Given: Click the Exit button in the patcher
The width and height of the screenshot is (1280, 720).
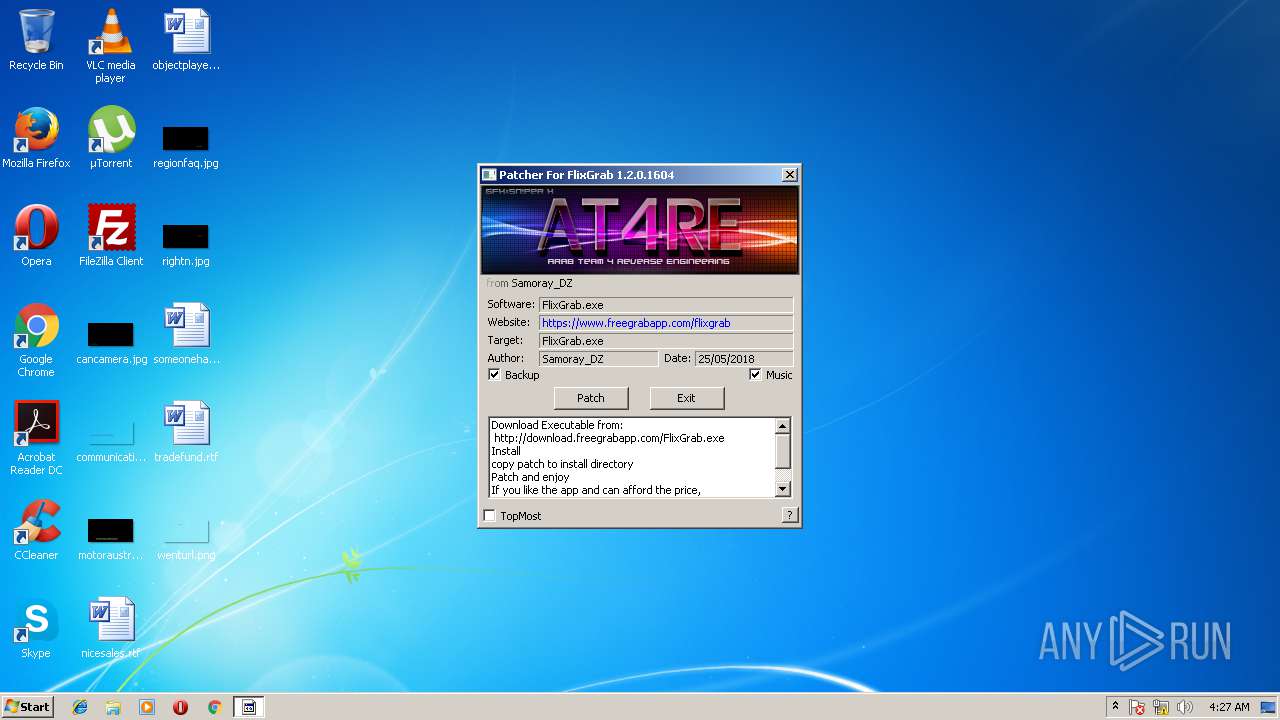Looking at the screenshot, I should tap(686, 398).
